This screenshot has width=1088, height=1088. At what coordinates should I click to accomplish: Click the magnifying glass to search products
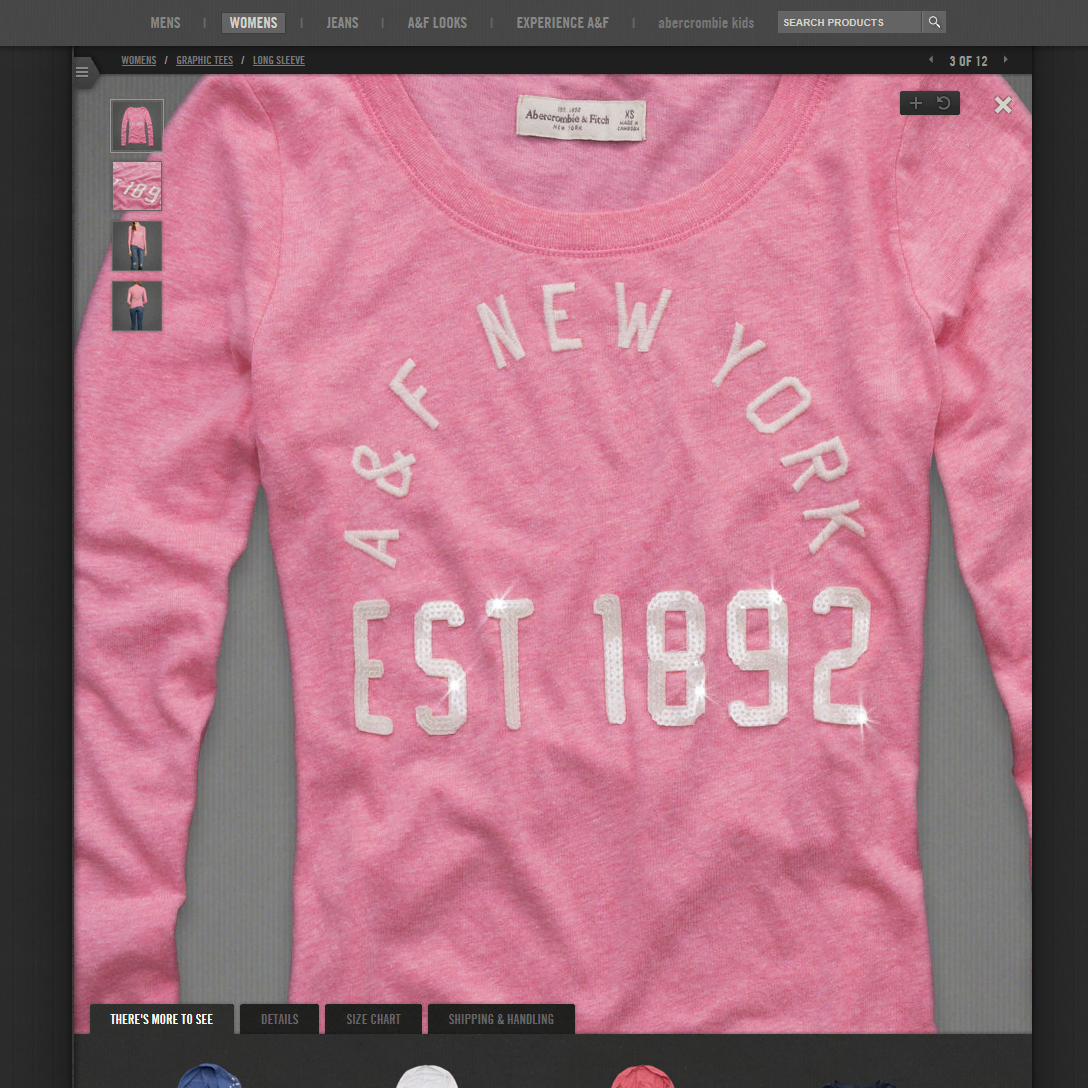(933, 21)
